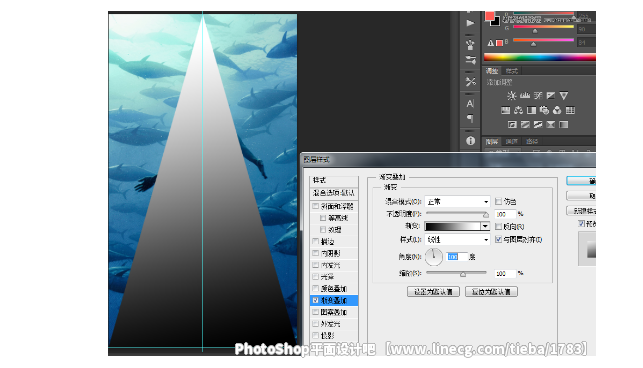Screen dimensions: 643x368
Task: Click the scale percentage input field
Action: coord(505,273)
